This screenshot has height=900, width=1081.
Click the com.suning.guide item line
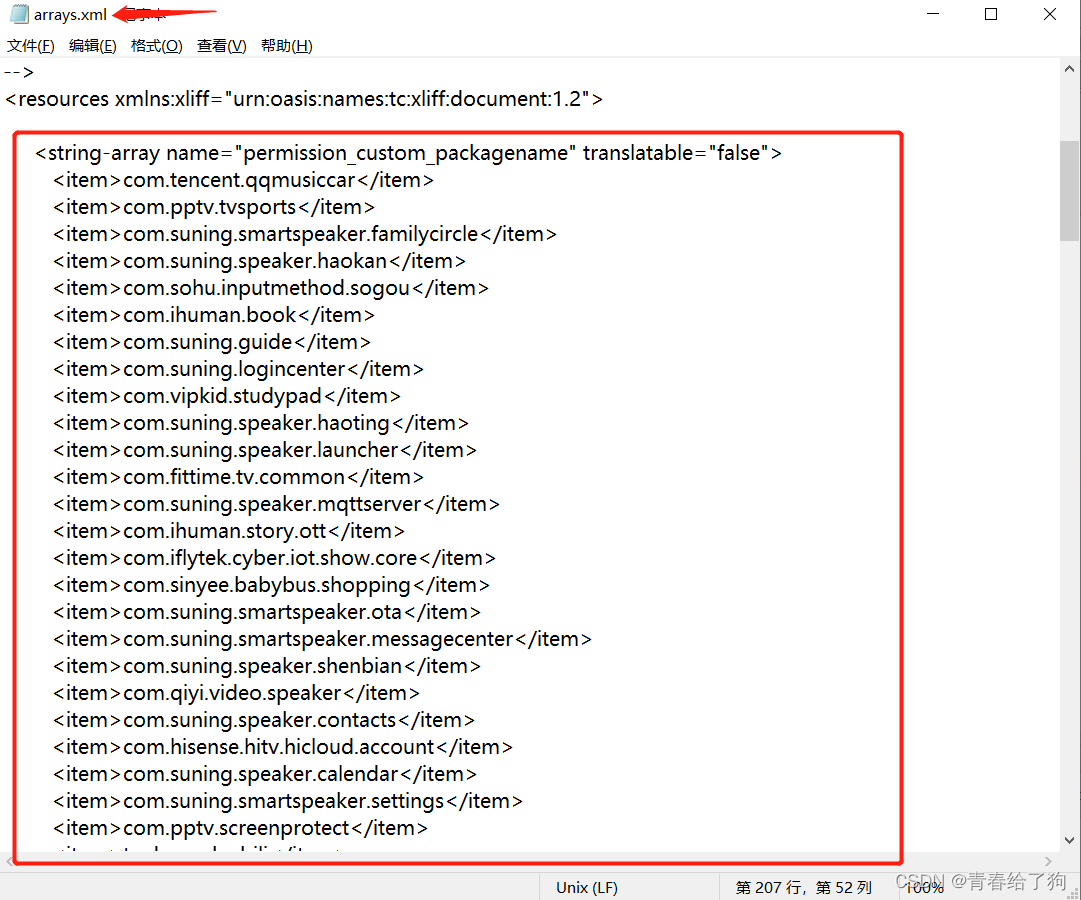pyautogui.click(x=212, y=341)
